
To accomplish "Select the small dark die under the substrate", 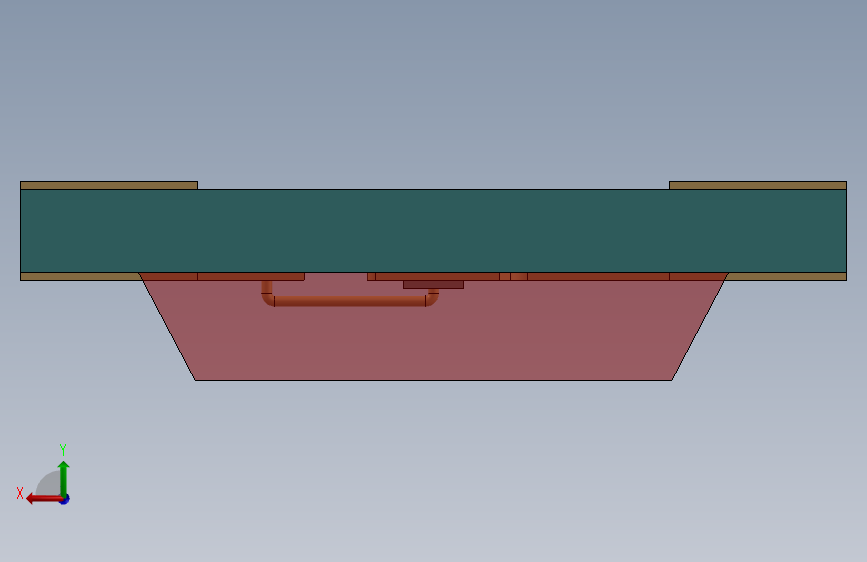I will tap(434, 284).
